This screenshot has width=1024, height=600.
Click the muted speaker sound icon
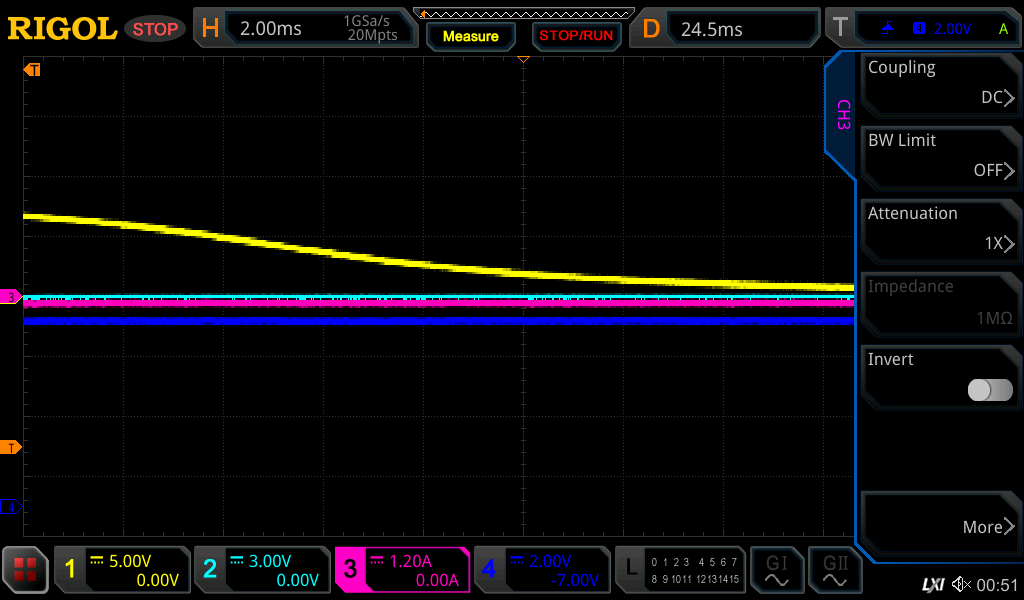pos(961,584)
